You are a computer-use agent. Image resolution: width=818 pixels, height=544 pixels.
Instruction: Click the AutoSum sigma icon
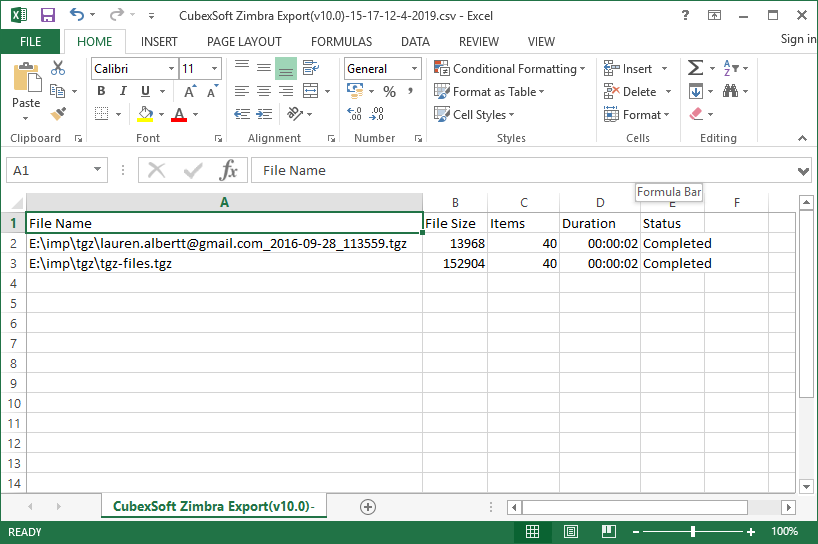695,68
